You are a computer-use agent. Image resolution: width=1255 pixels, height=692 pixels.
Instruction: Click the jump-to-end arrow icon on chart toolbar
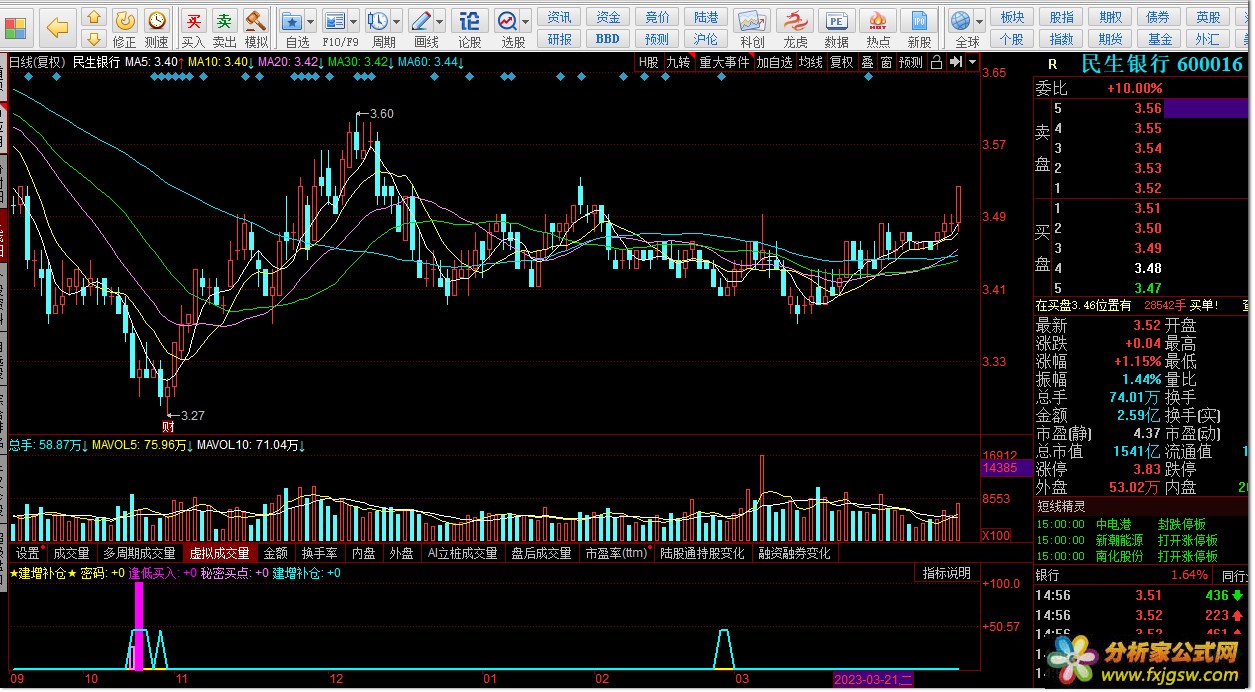pos(955,62)
